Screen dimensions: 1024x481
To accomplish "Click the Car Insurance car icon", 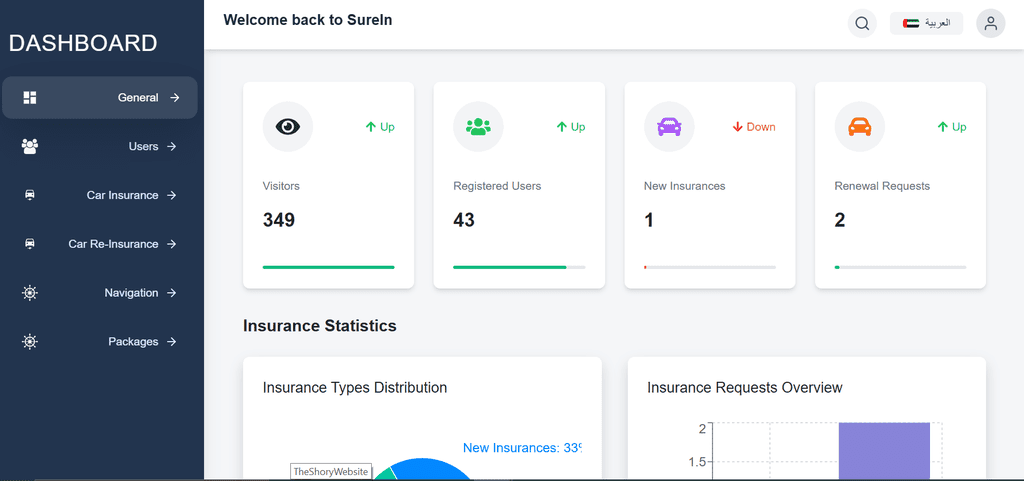I will [30, 195].
